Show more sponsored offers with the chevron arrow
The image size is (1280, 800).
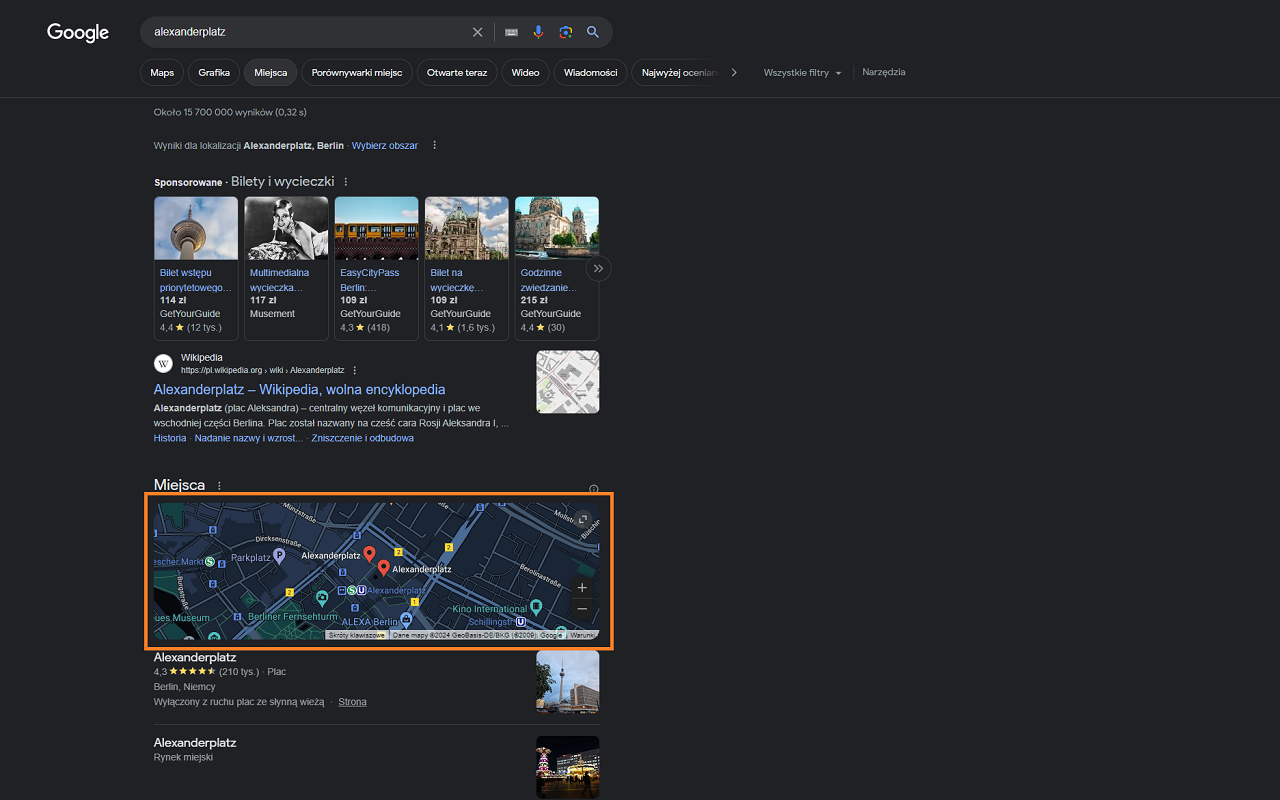[x=598, y=268]
